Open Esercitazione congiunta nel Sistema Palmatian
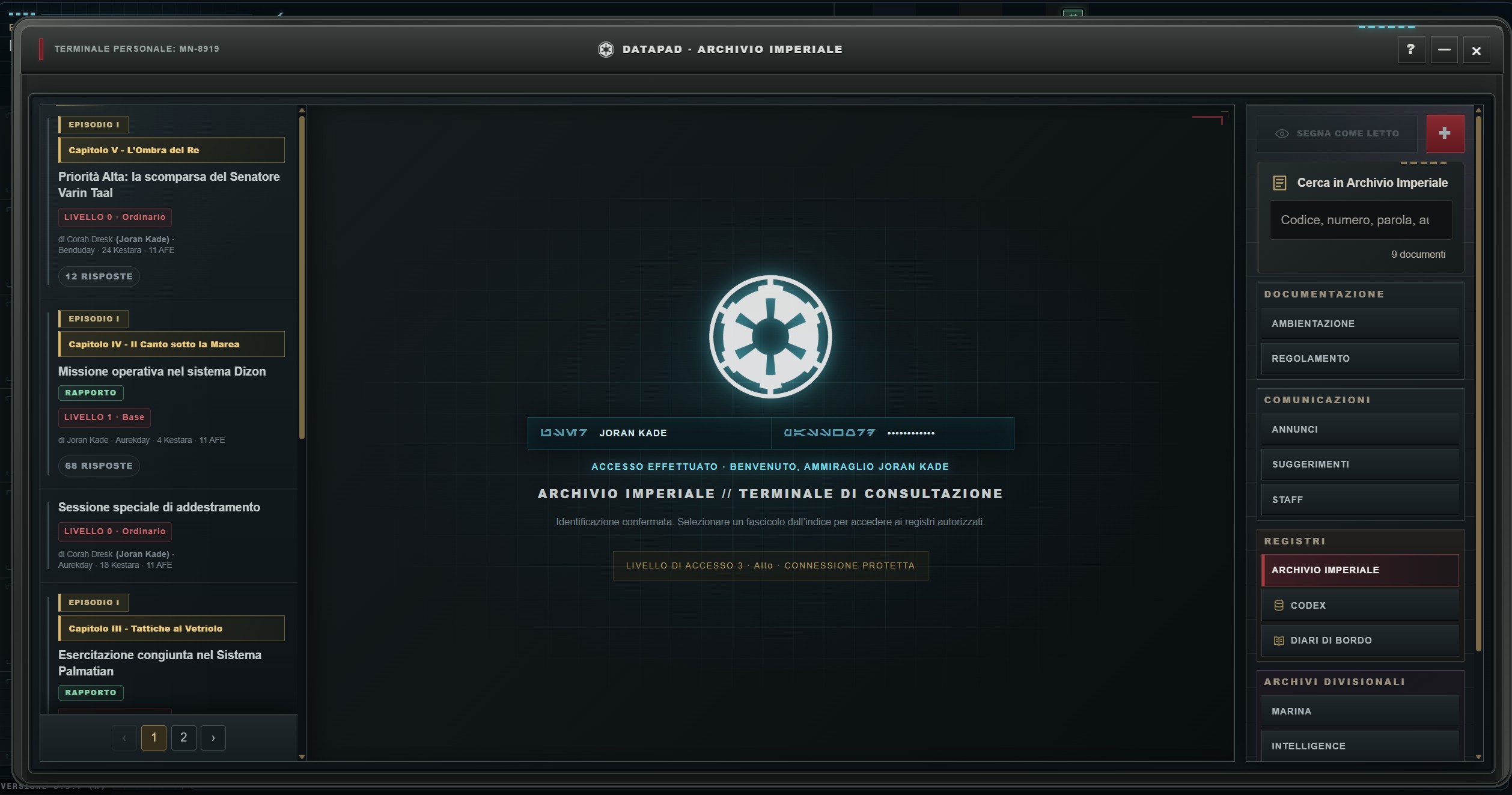This screenshot has width=1512, height=795. (160, 663)
